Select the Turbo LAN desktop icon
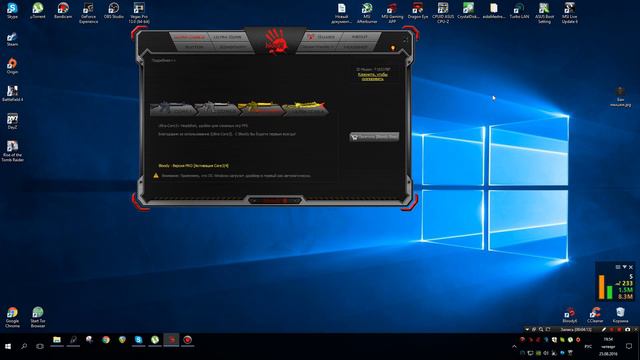Image resolution: width=640 pixels, height=360 pixels. coord(519,11)
